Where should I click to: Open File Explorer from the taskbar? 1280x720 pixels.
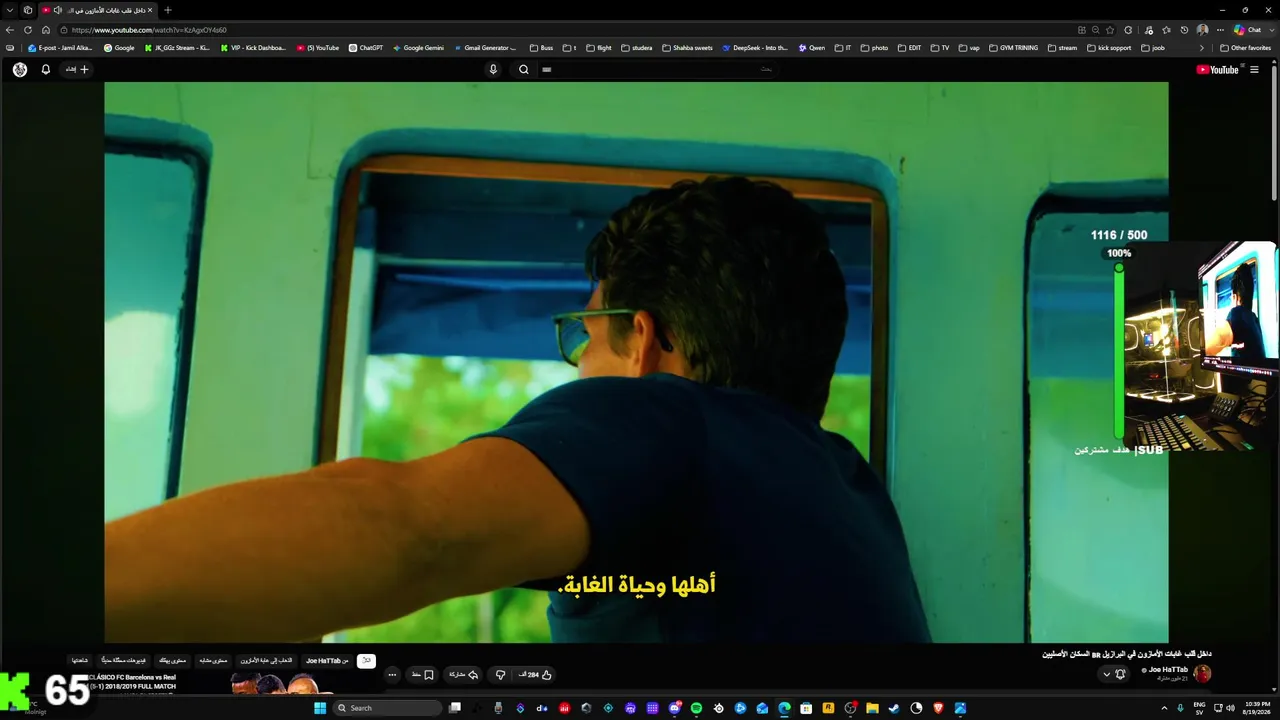point(872,708)
